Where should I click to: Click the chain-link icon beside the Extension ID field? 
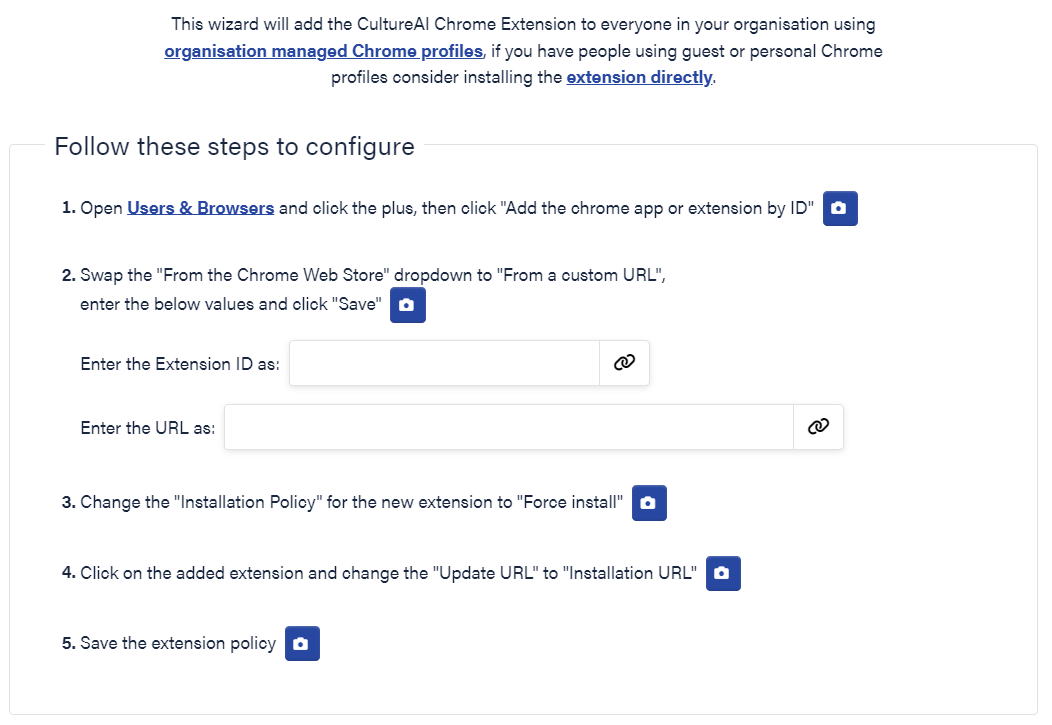pos(624,363)
